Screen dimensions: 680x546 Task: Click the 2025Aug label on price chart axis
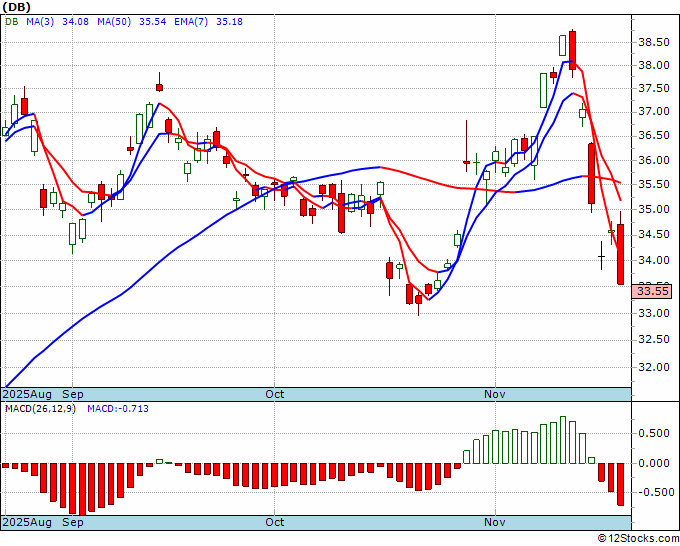(x=27, y=394)
